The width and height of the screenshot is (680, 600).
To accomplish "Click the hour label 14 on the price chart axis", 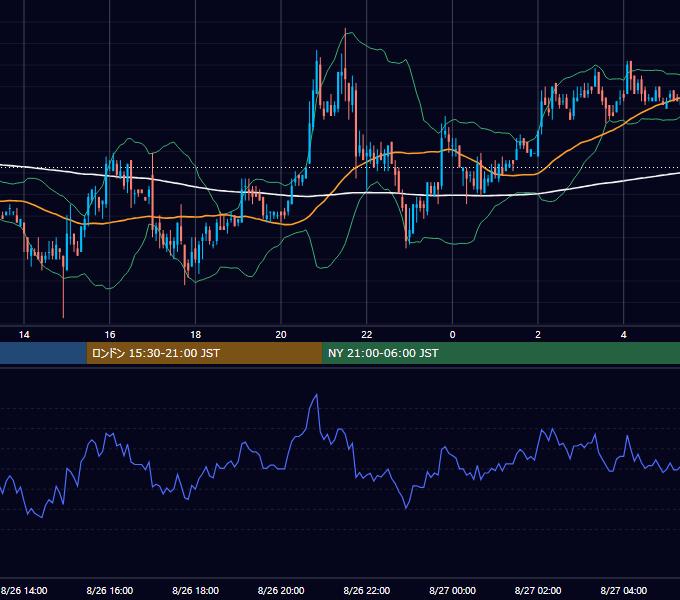I will tap(24, 335).
